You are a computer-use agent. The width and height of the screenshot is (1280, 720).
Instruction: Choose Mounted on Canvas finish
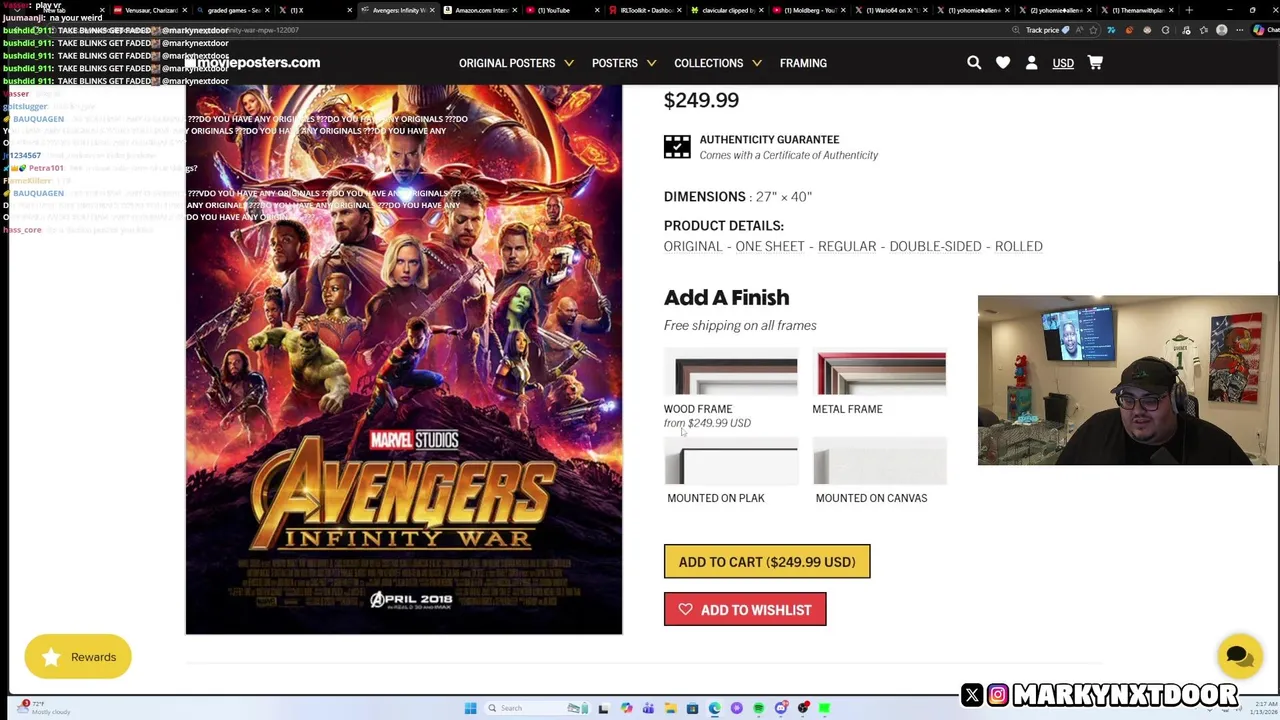pos(879,472)
